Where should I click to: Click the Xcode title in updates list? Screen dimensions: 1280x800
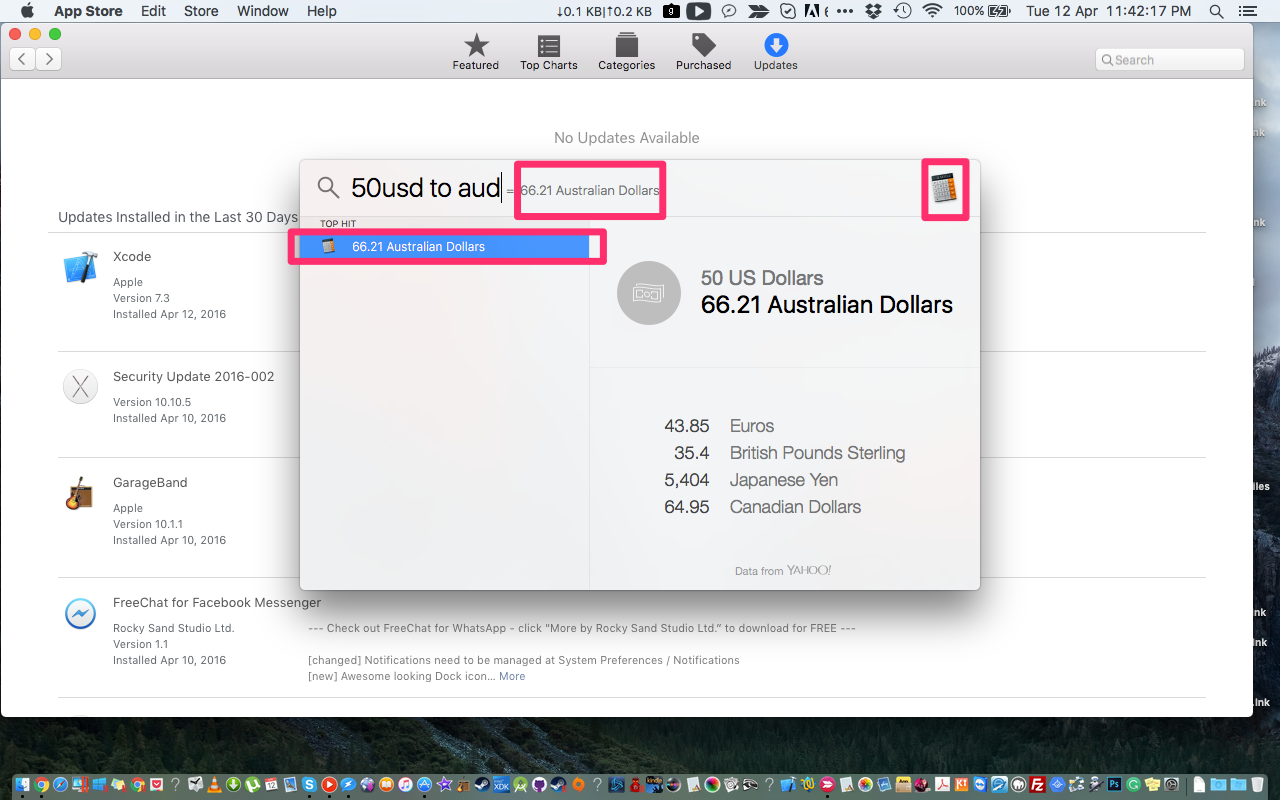coord(132,256)
